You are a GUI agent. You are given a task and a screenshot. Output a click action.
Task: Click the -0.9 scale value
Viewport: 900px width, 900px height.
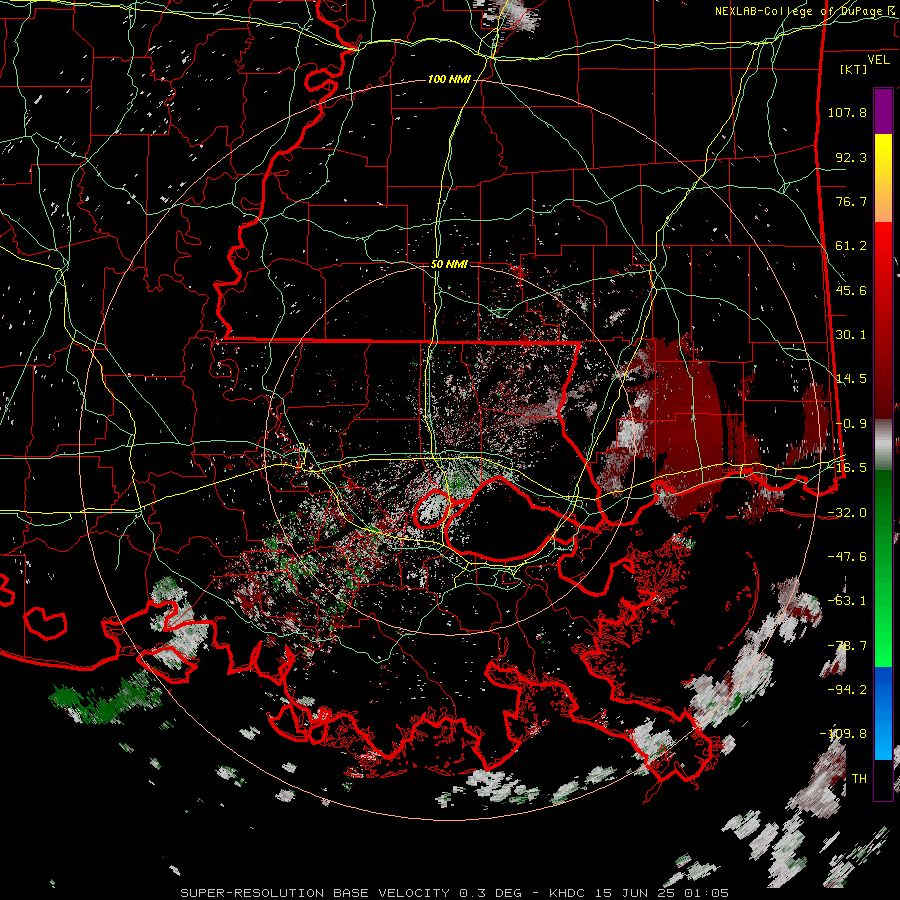coord(851,424)
